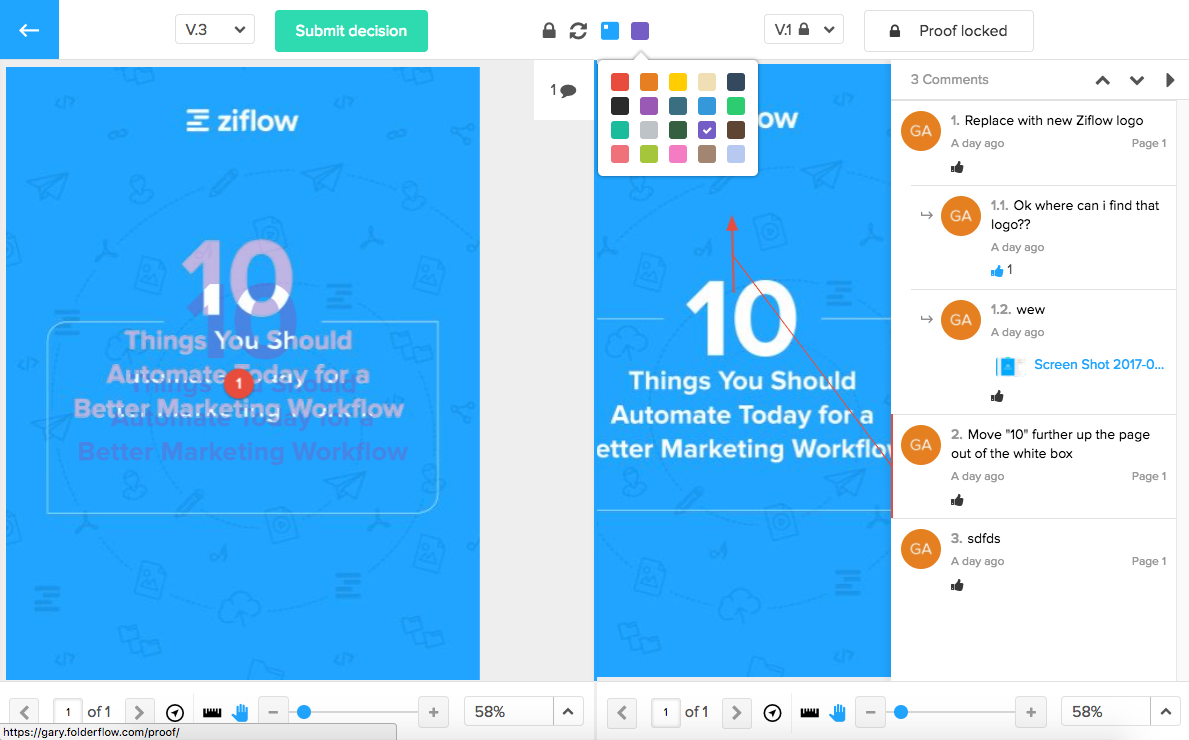Open the comment count bubble icon
The image size is (1189, 740).
coord(564,90)
